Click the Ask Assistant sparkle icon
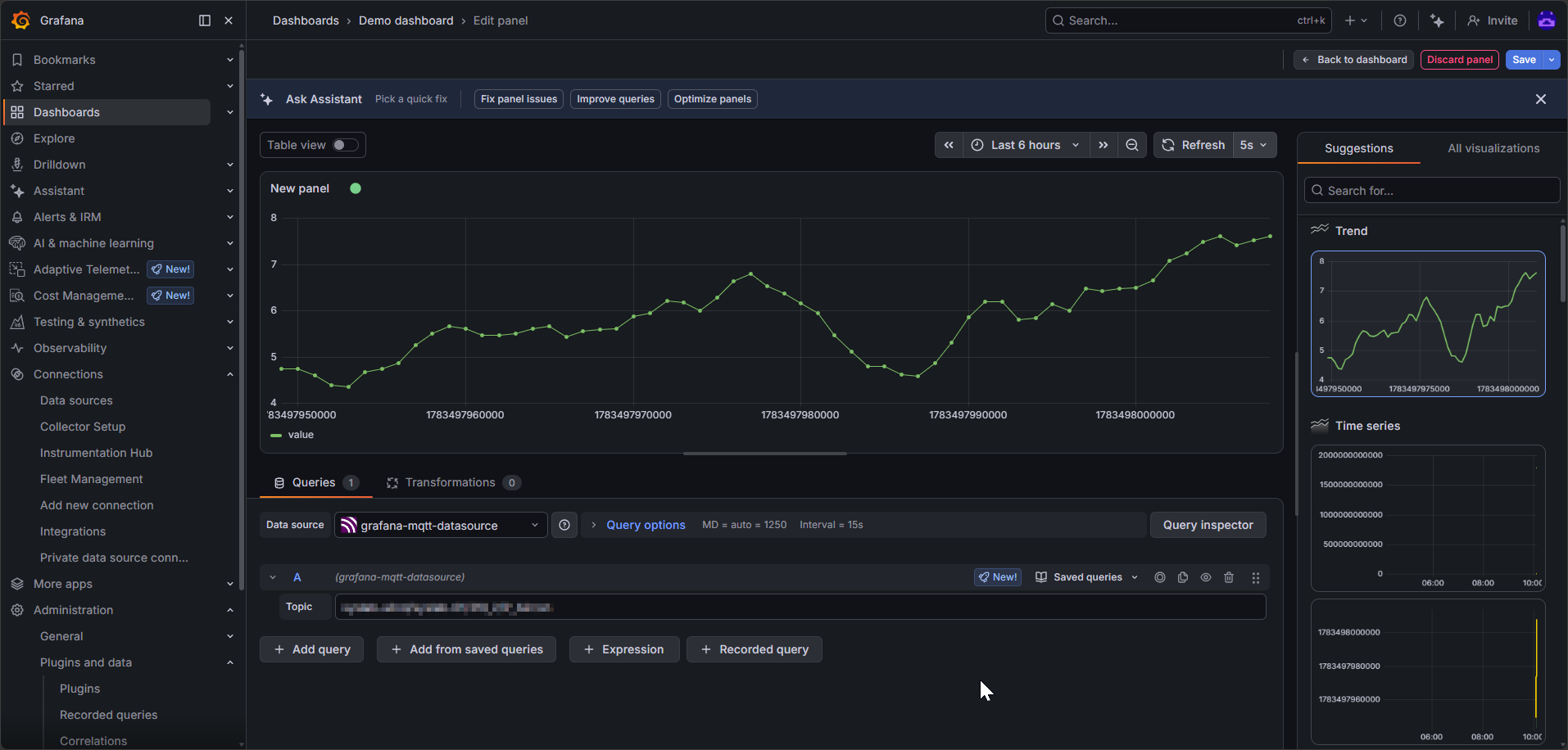This screenshot has width=1568, height=750. (x=266, y=99)
